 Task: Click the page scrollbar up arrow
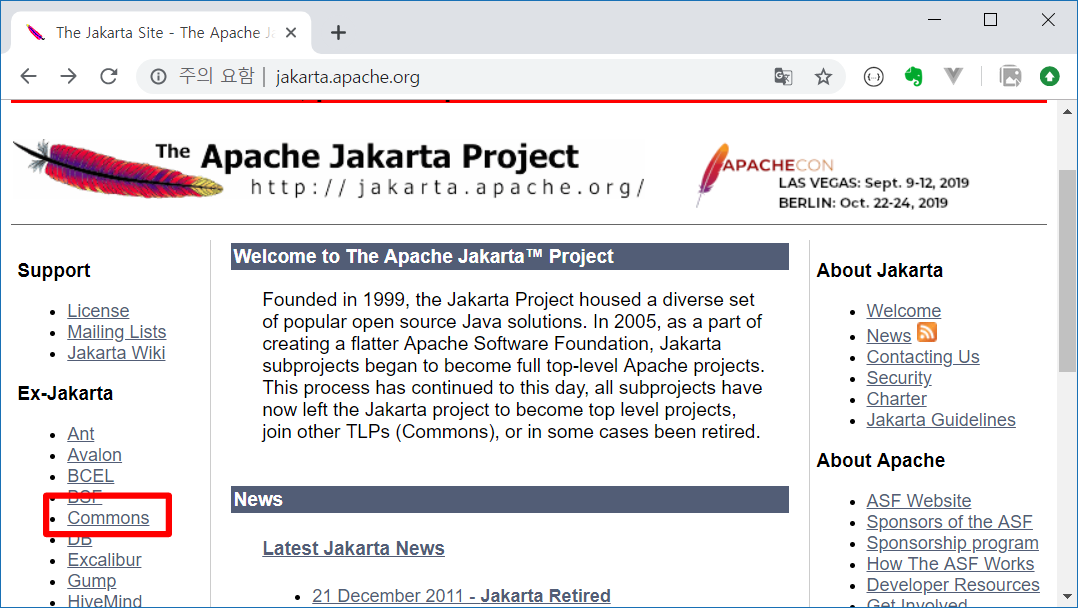coord(1067,111)
